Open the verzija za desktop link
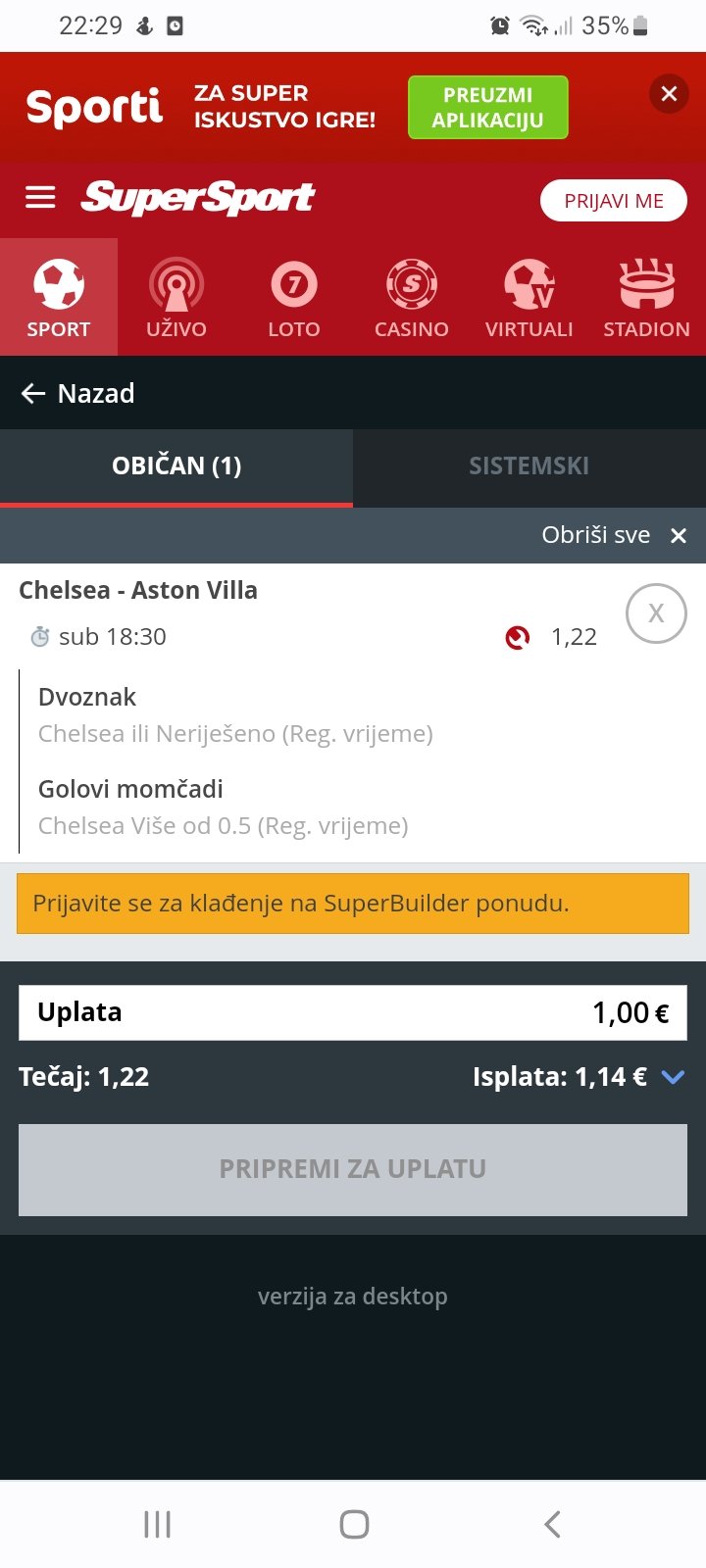Viewport: 706px width, 1568px height. [353, 1297]
